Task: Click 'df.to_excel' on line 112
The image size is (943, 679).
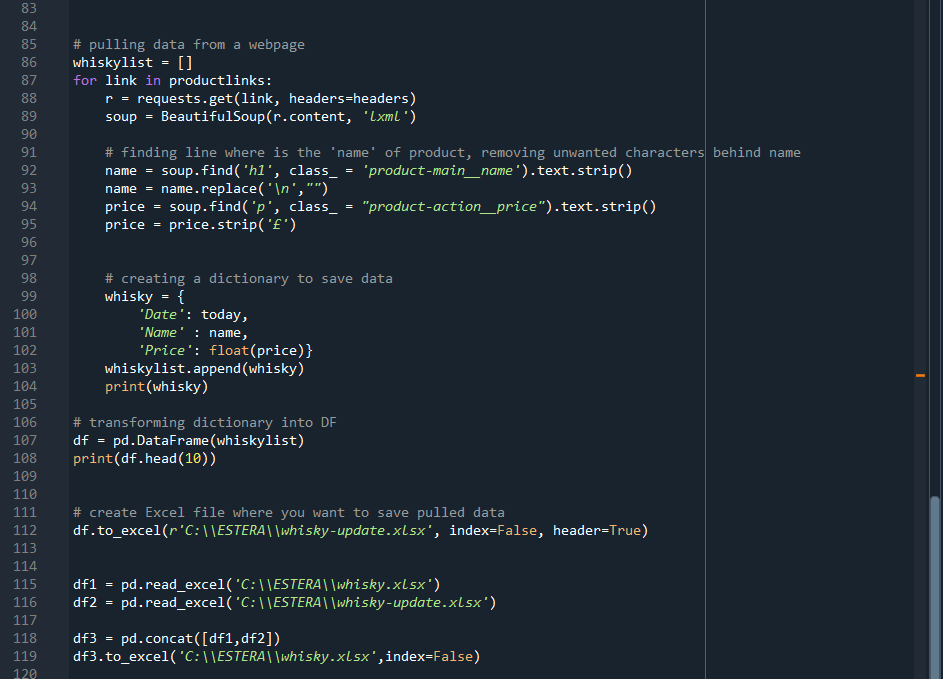Action: 117,530
